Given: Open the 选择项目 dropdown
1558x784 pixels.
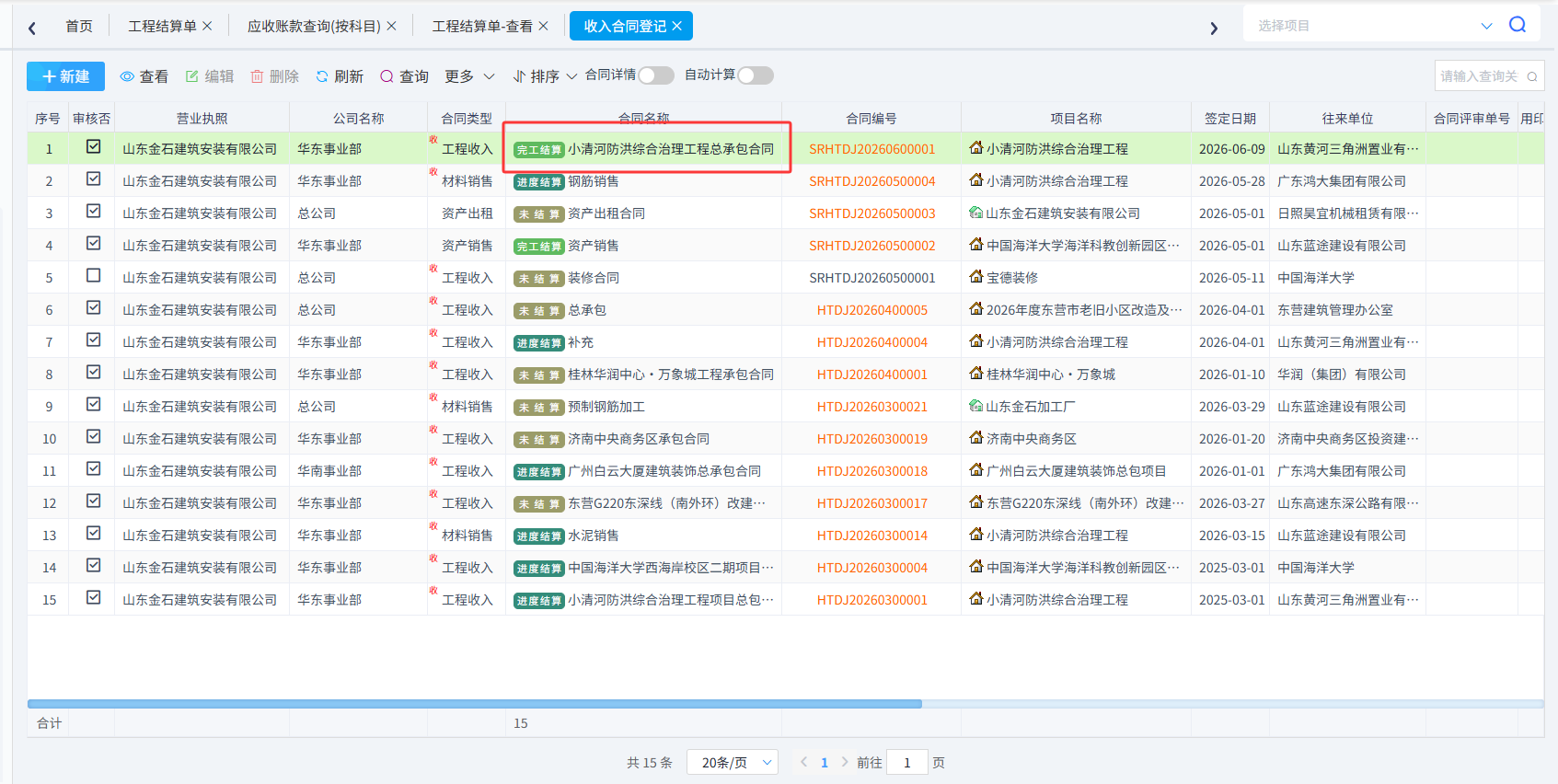Looking at the screenshot, I should click(1375, 26).
